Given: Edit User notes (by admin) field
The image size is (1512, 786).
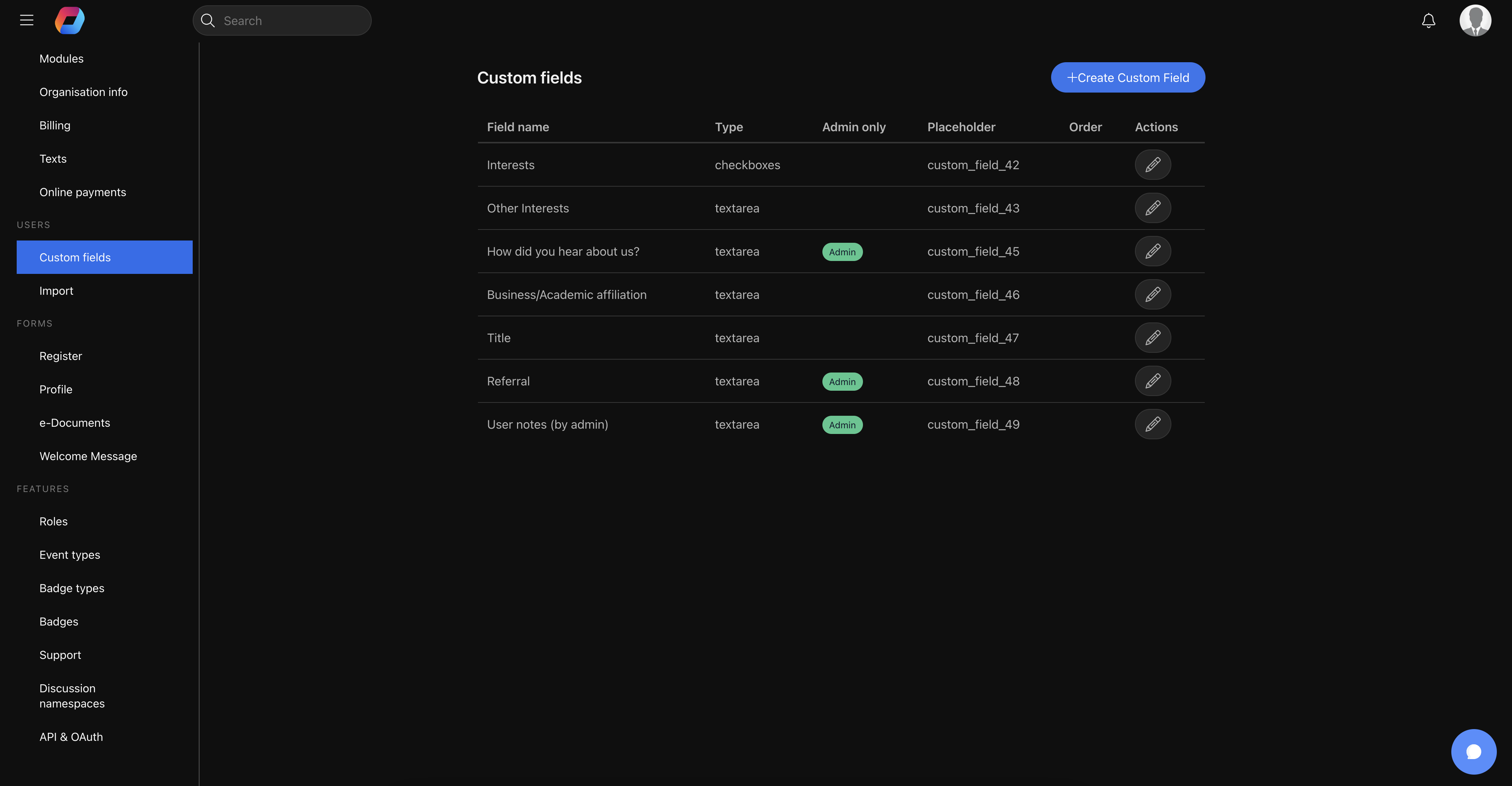Looking at the screenshot, I should coord(1152,424).
